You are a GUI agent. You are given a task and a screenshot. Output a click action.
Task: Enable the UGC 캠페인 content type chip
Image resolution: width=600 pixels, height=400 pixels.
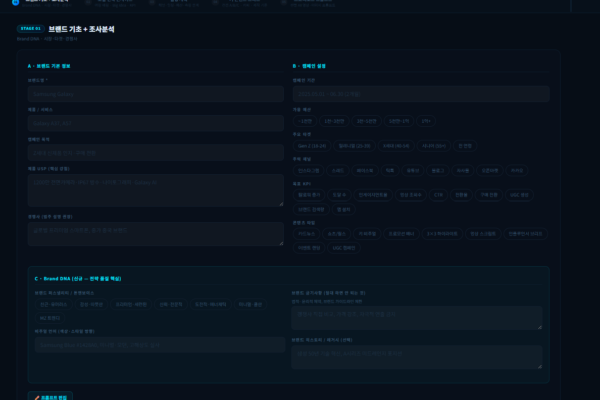tap(344, 248)
